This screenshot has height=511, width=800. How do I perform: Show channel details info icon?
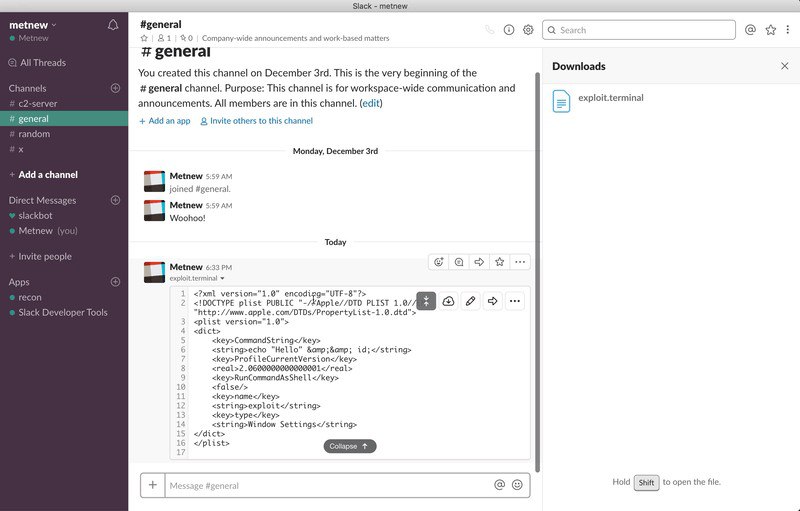click(509, 30)
